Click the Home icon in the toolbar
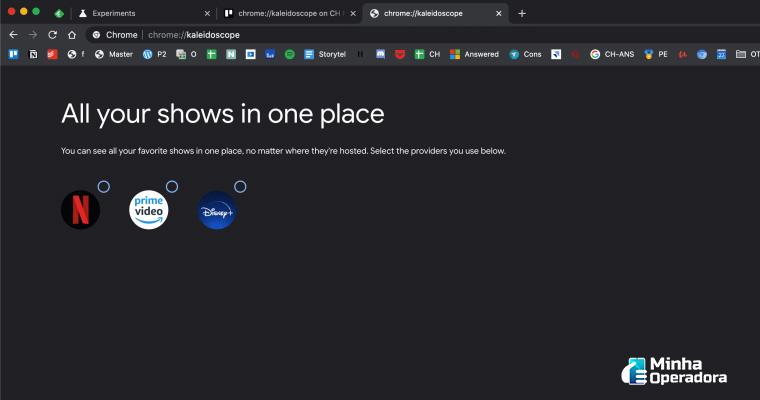 (x=72, y=34)
